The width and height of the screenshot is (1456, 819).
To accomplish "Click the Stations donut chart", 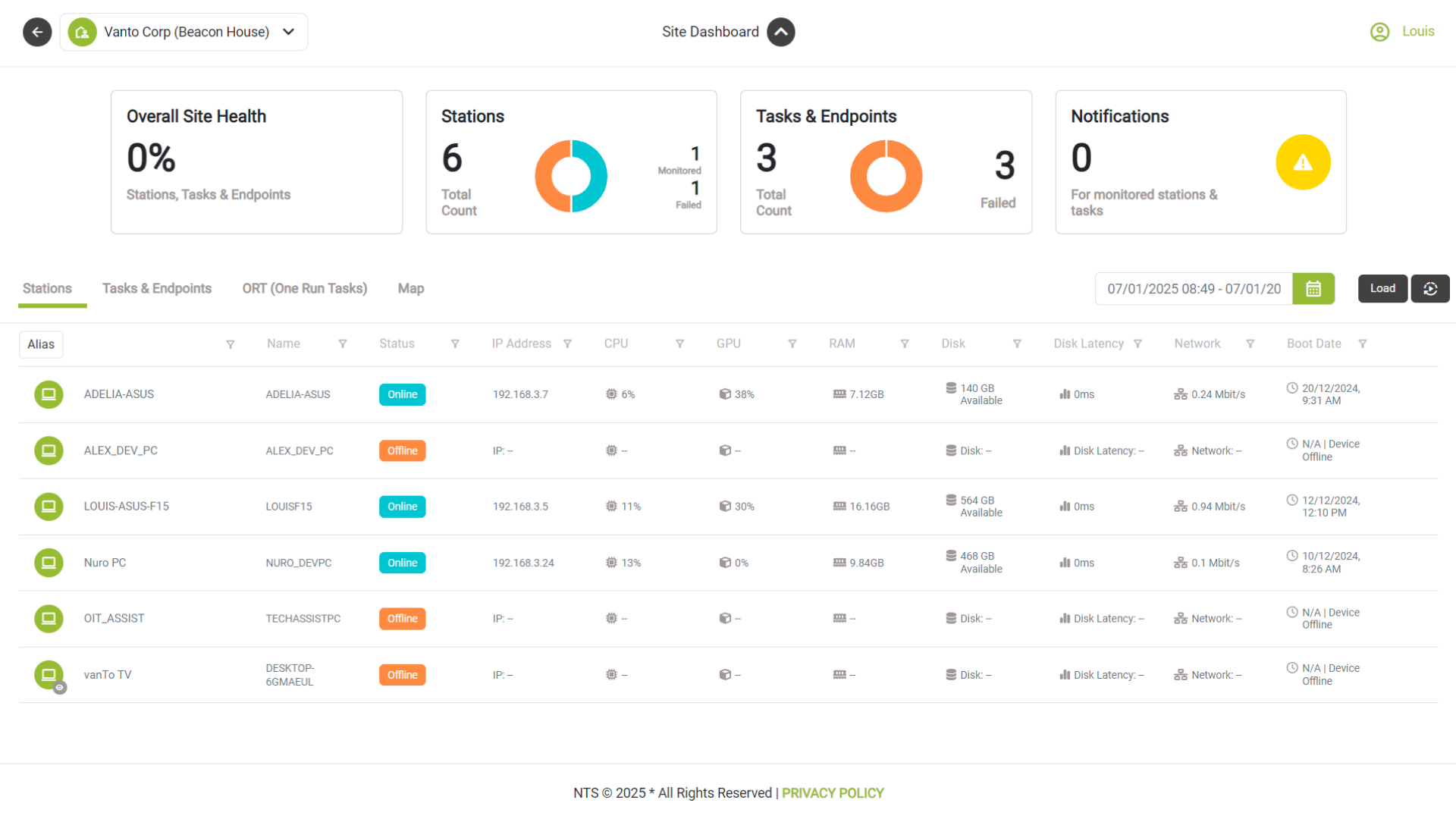I will pyautogui.click(x=571, y=175).
